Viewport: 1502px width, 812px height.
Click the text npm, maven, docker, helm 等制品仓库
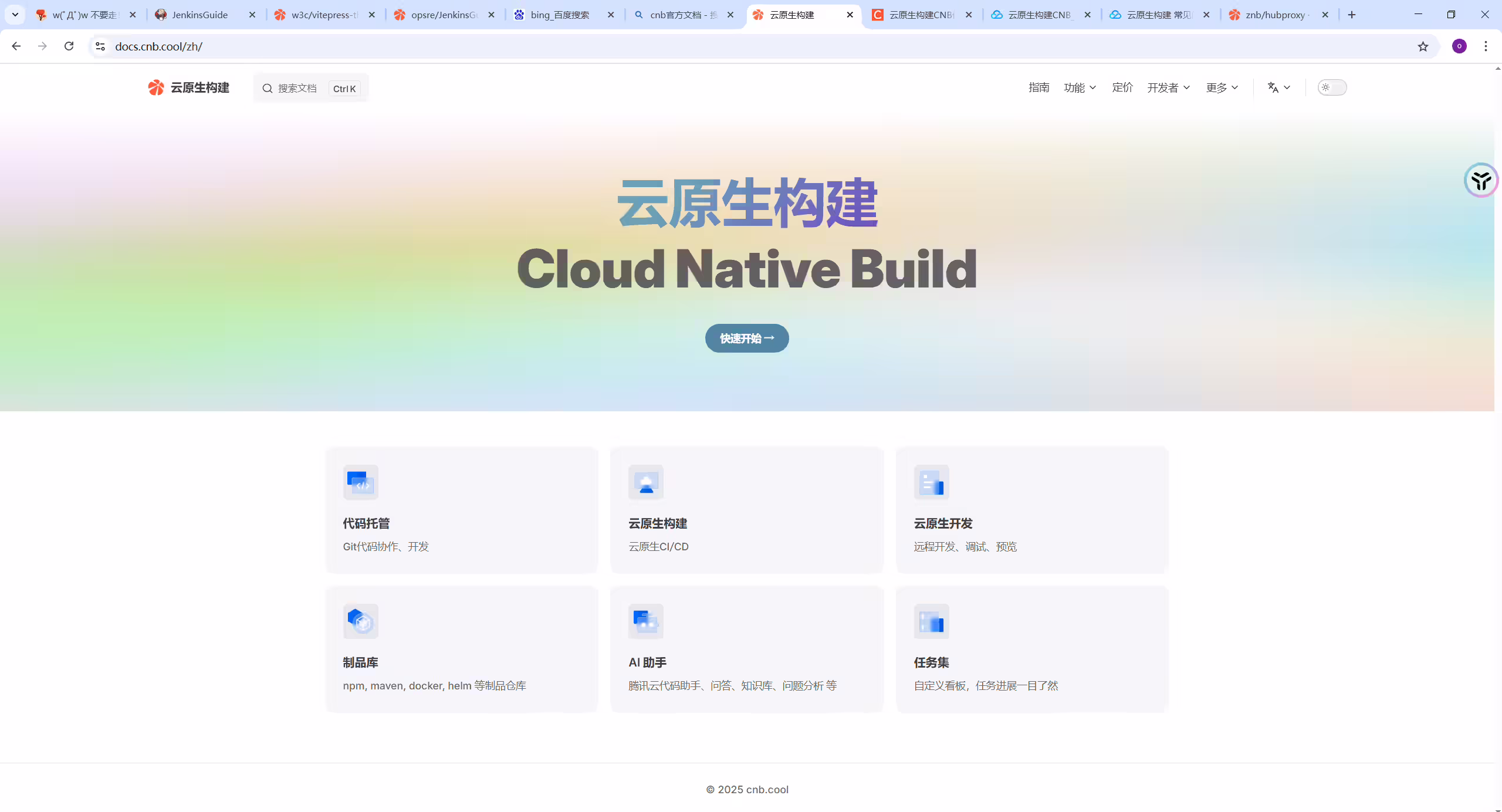tap(434, 686)
